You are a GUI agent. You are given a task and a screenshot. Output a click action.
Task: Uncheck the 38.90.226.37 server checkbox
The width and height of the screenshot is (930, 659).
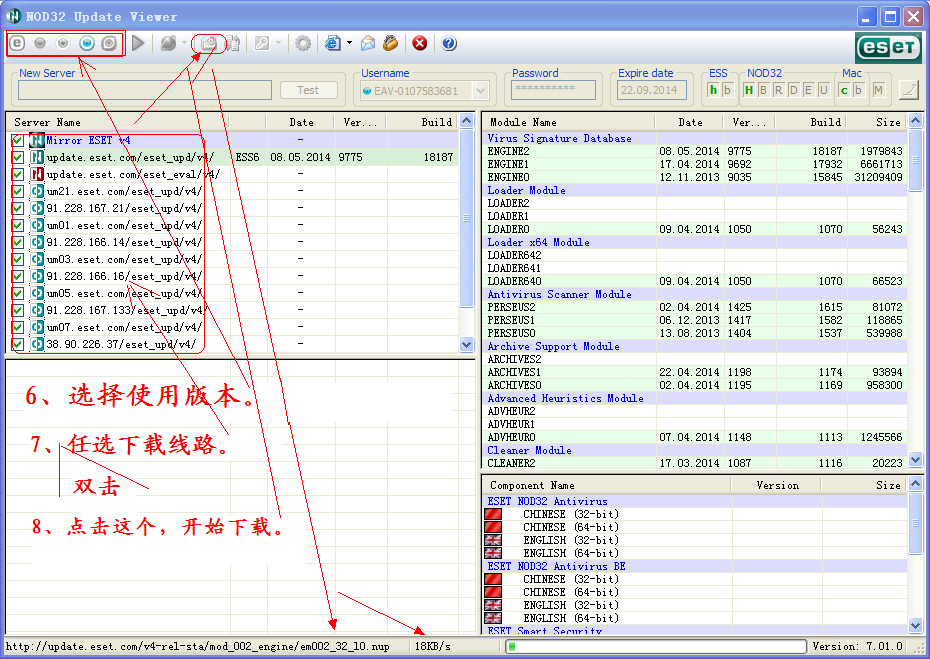tap(18, 344)
